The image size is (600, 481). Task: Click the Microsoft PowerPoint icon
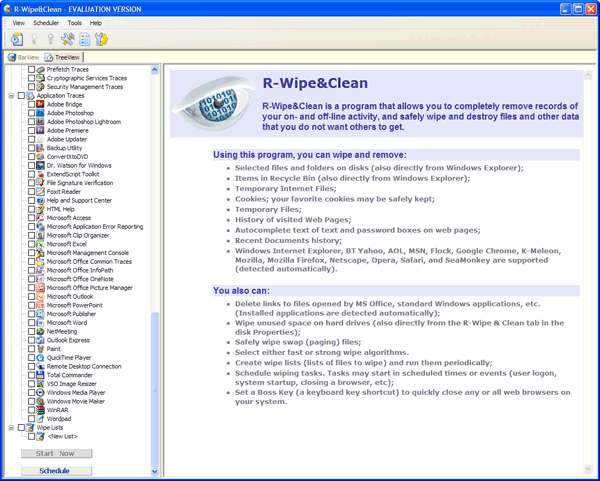coord(40,305)
